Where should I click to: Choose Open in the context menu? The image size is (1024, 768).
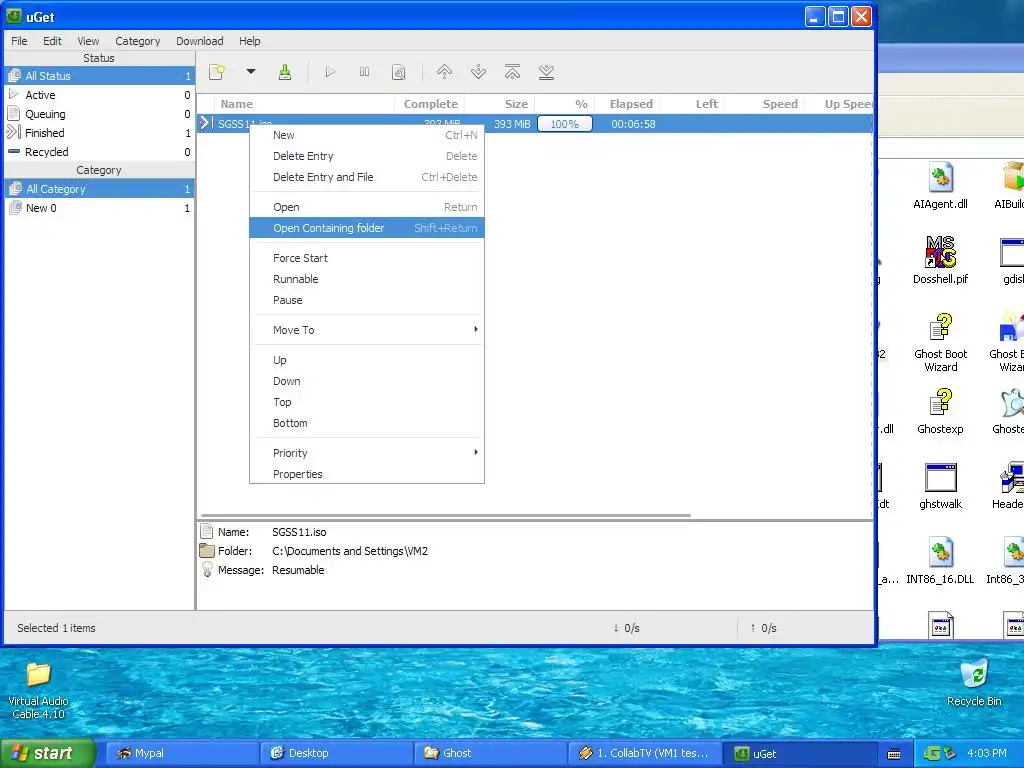click(x=367, y=207)
